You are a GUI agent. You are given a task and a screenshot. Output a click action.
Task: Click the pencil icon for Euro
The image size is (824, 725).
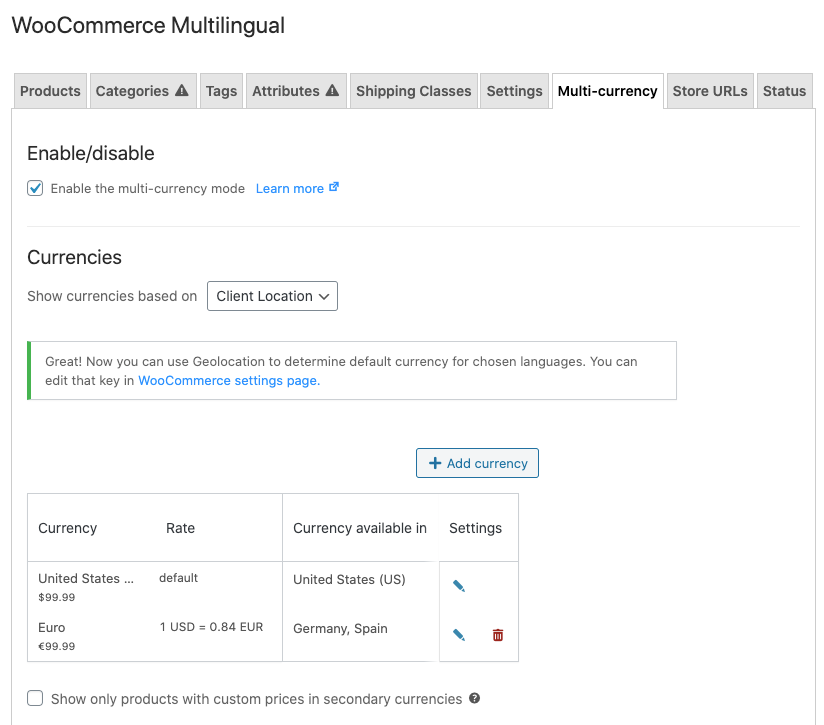(459, 635)
